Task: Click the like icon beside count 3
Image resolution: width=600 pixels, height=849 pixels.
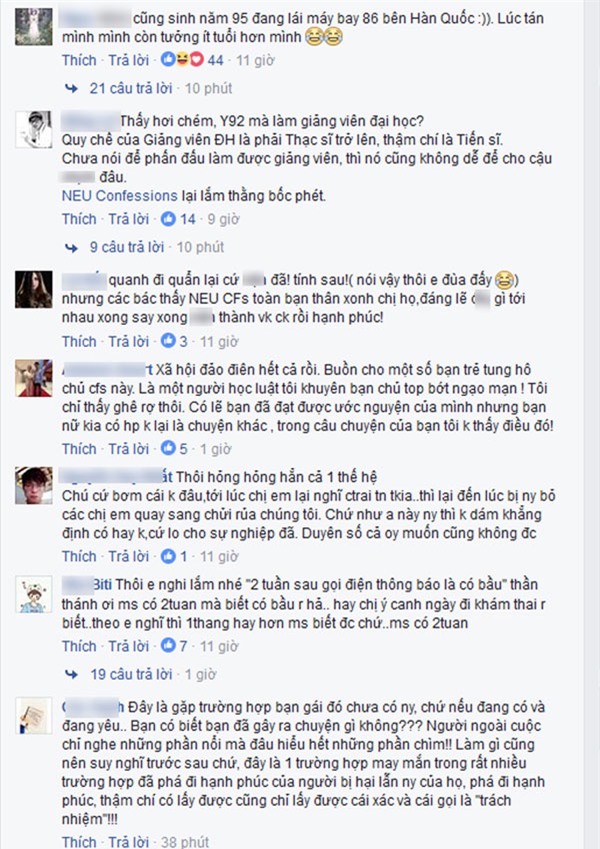Action: click(168, 341)
